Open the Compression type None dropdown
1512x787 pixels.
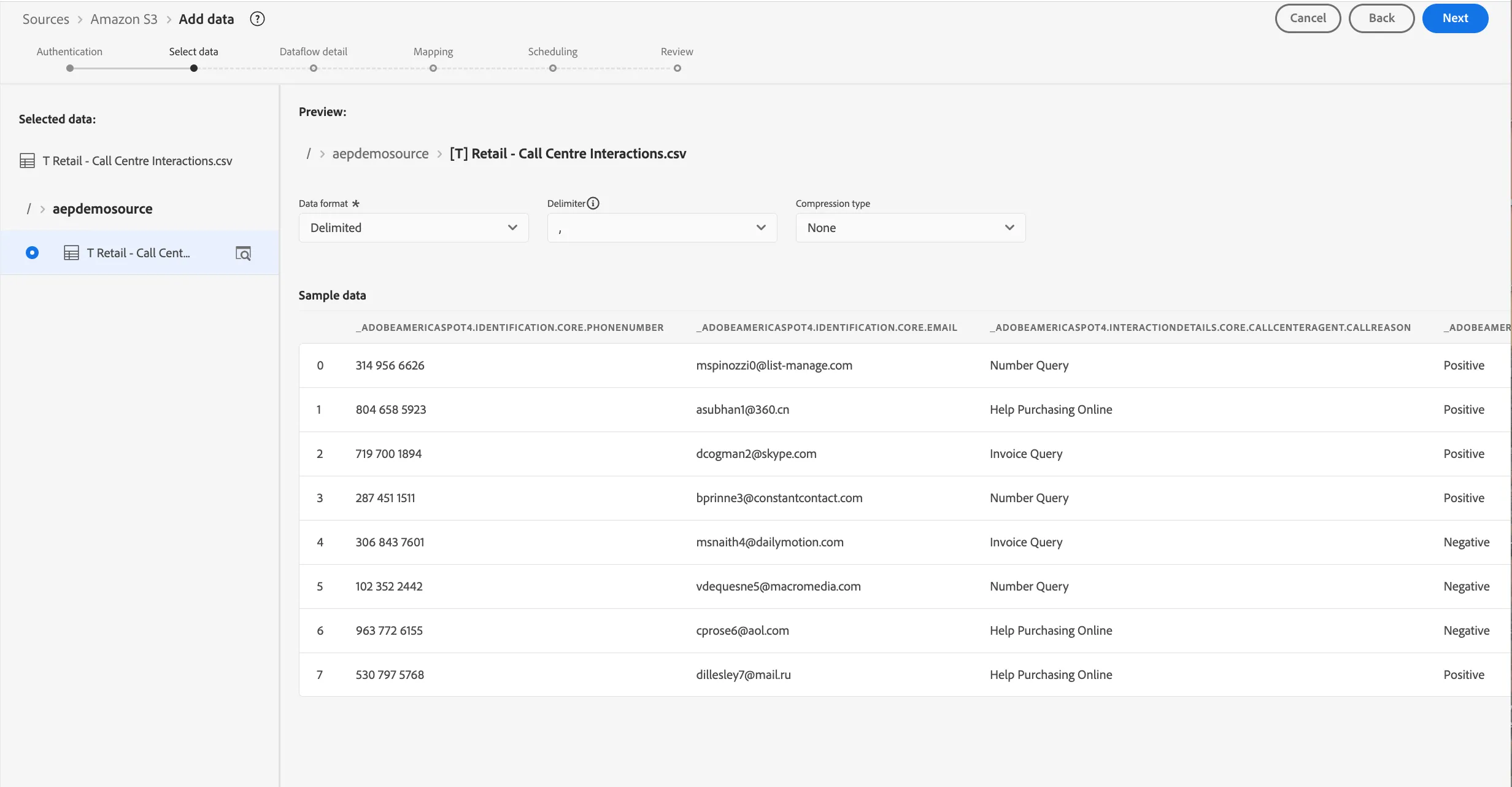911,228
